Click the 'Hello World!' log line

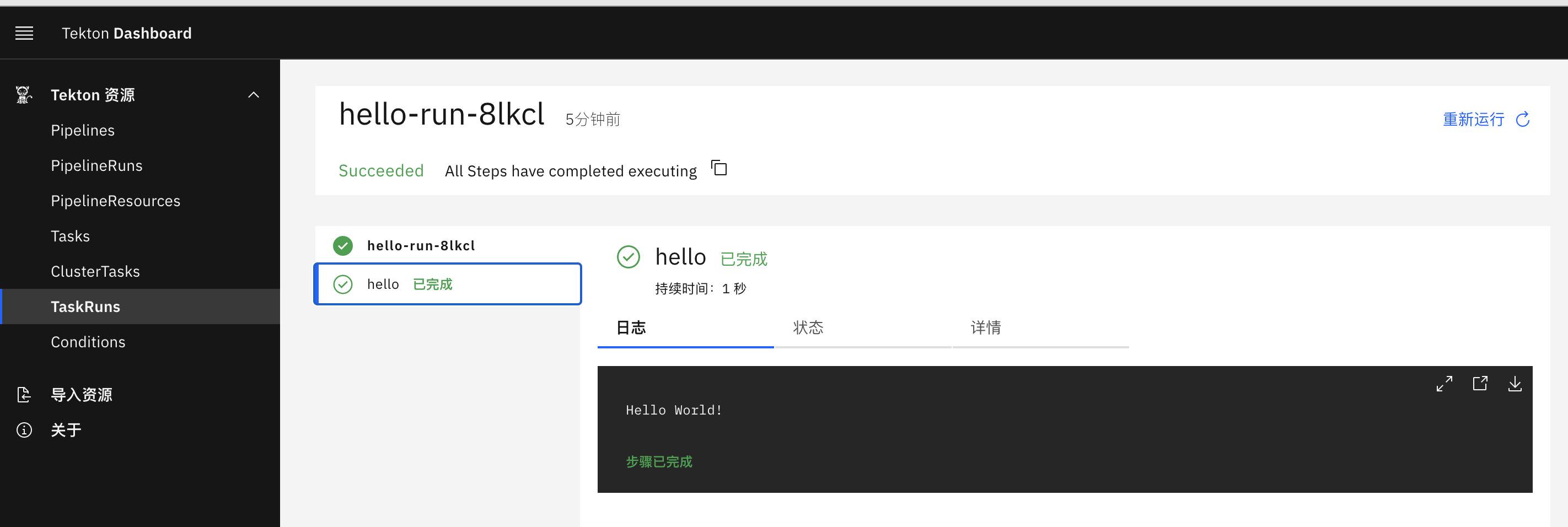tap(674, 410)
